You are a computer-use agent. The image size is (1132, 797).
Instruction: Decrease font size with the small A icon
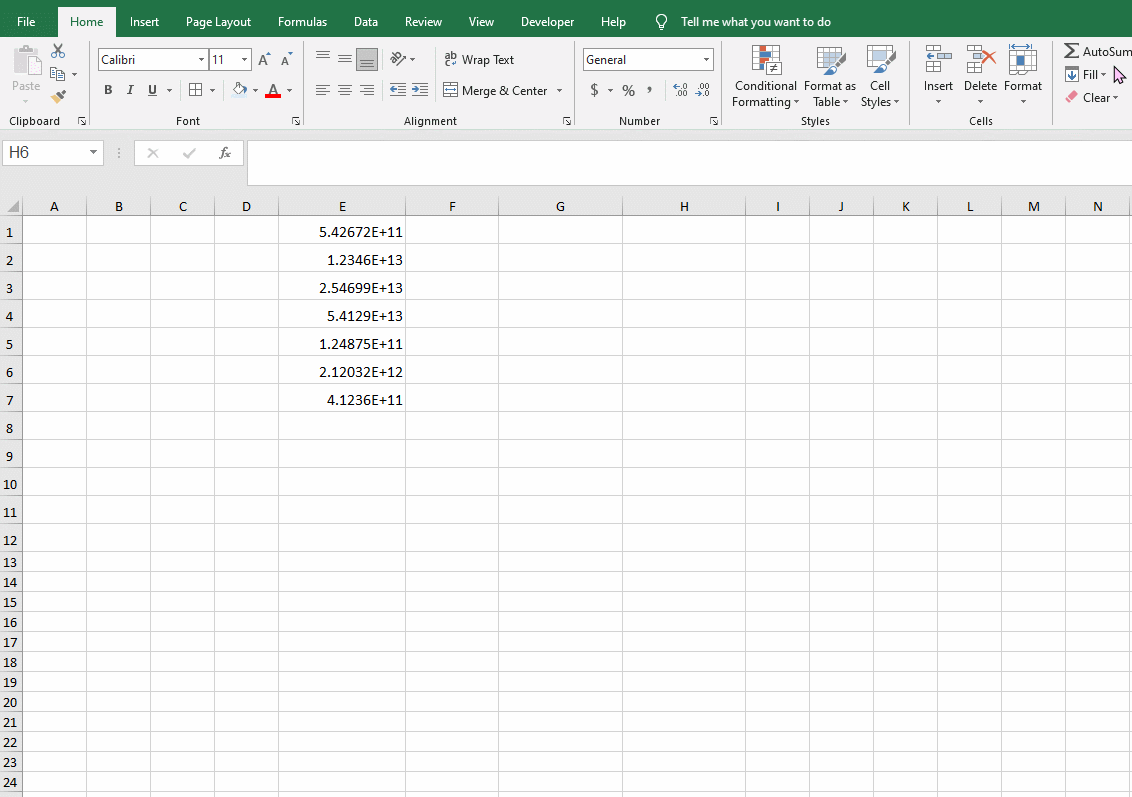coord(287,59)
